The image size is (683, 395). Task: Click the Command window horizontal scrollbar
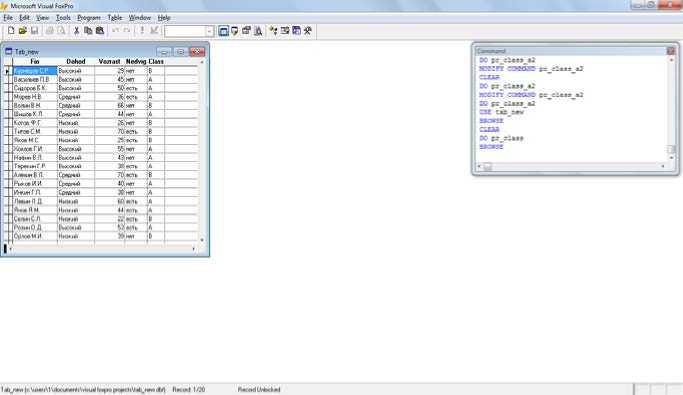pyautogui.click(x=572, y=166)
